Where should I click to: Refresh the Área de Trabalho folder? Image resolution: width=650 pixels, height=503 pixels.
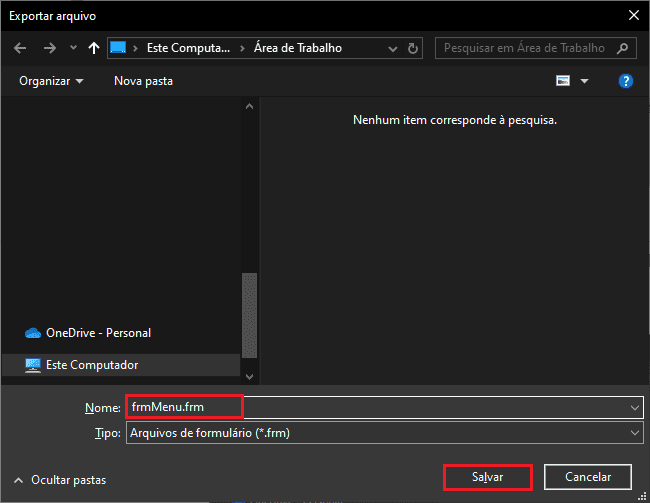click(x=414, y=48)
